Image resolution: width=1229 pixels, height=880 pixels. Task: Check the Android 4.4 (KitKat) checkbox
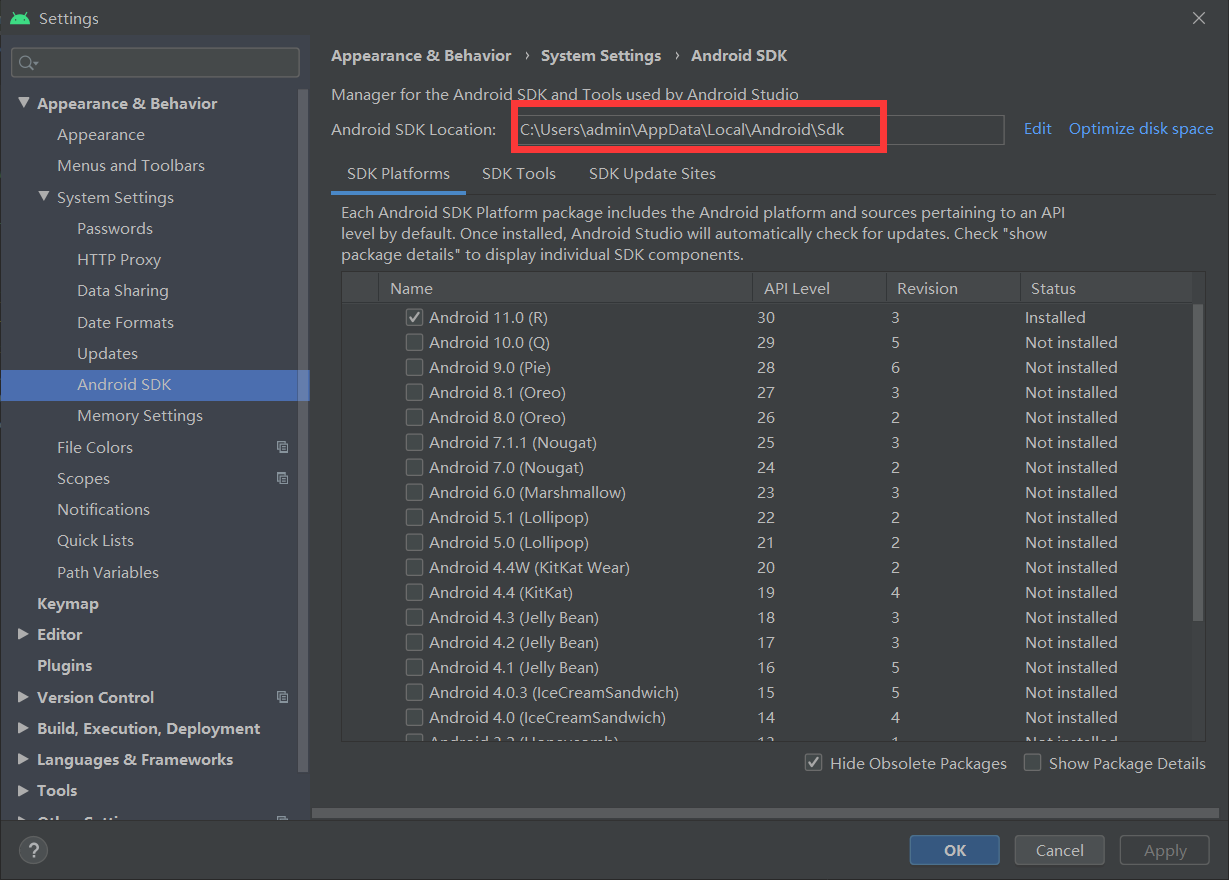[414, 592]
